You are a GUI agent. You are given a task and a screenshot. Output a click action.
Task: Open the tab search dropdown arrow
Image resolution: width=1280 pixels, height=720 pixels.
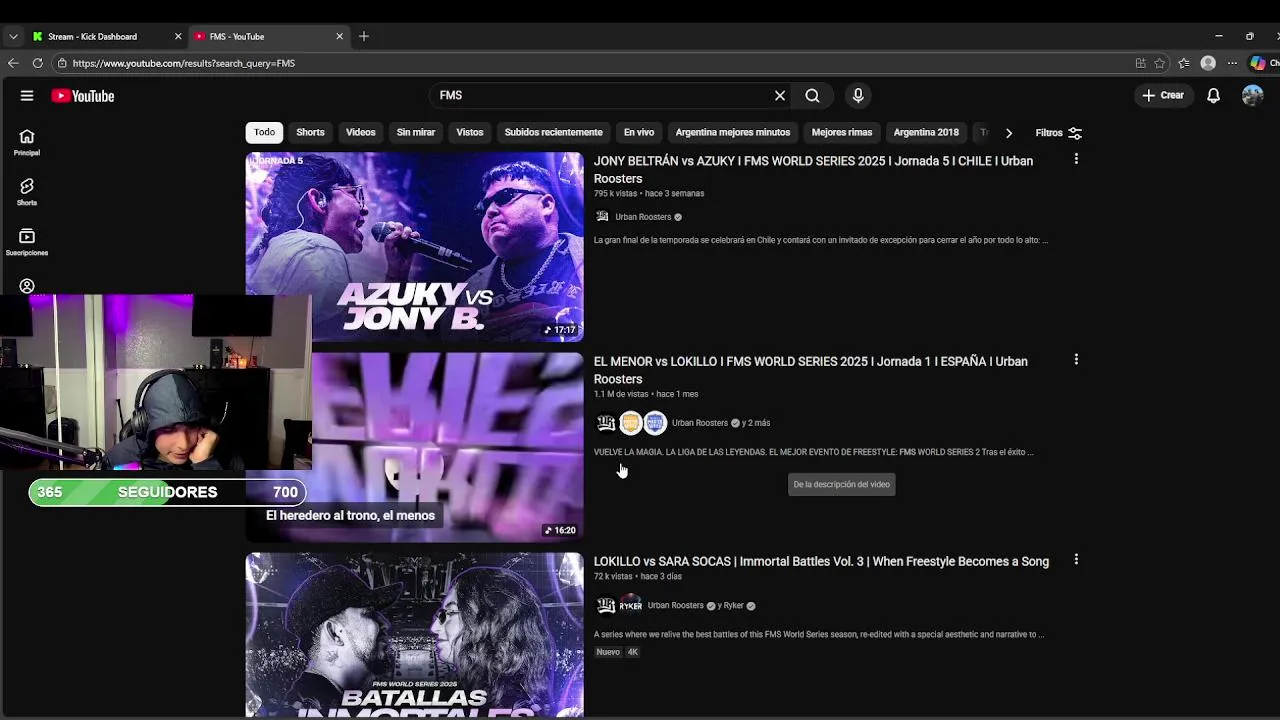(13, 36)
